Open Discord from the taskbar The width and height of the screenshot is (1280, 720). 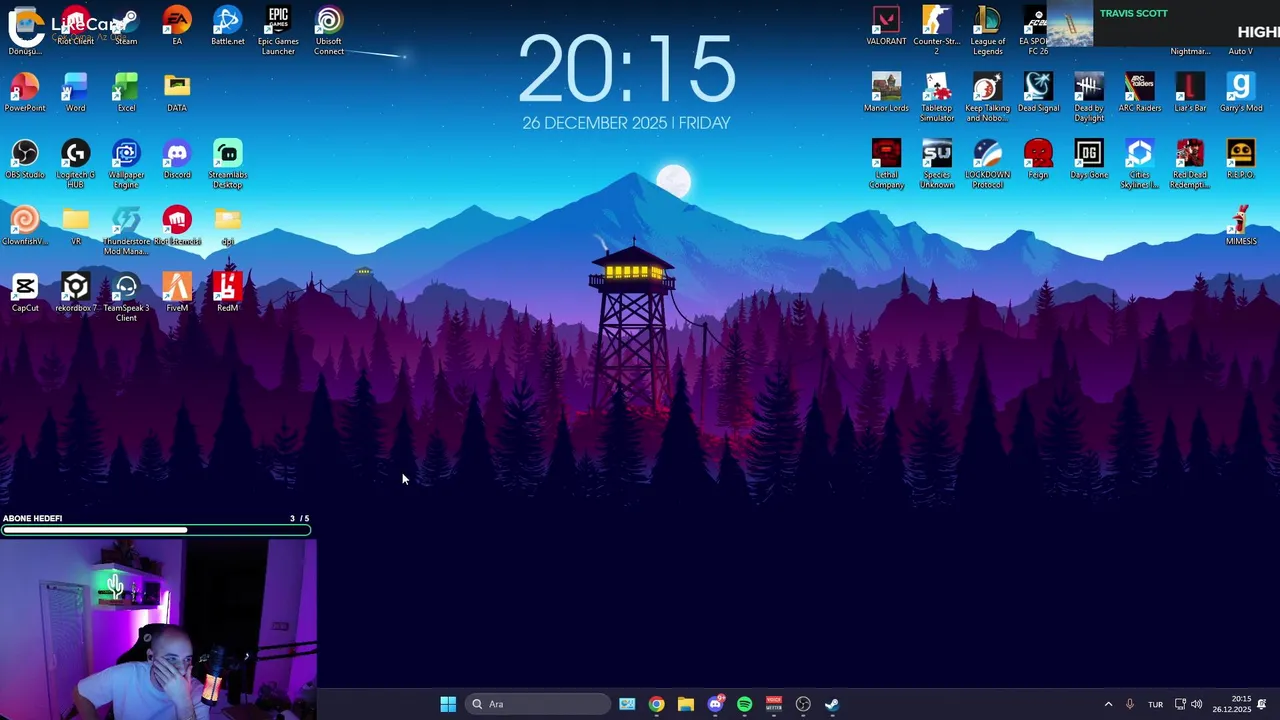pos(715,704)
